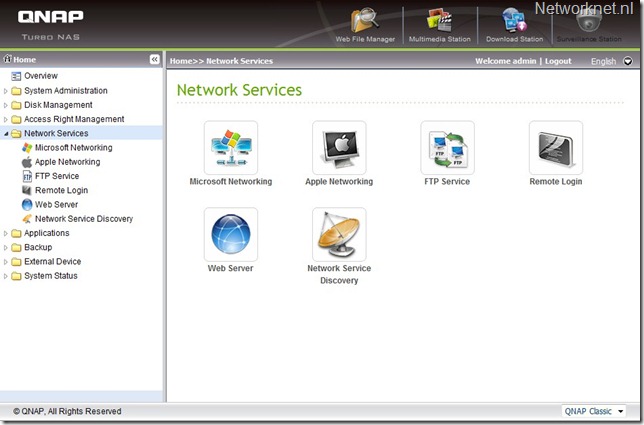Screen dimensions: 644x425
Task: Click the large FTP Service icon
Action: click(447, 147)
